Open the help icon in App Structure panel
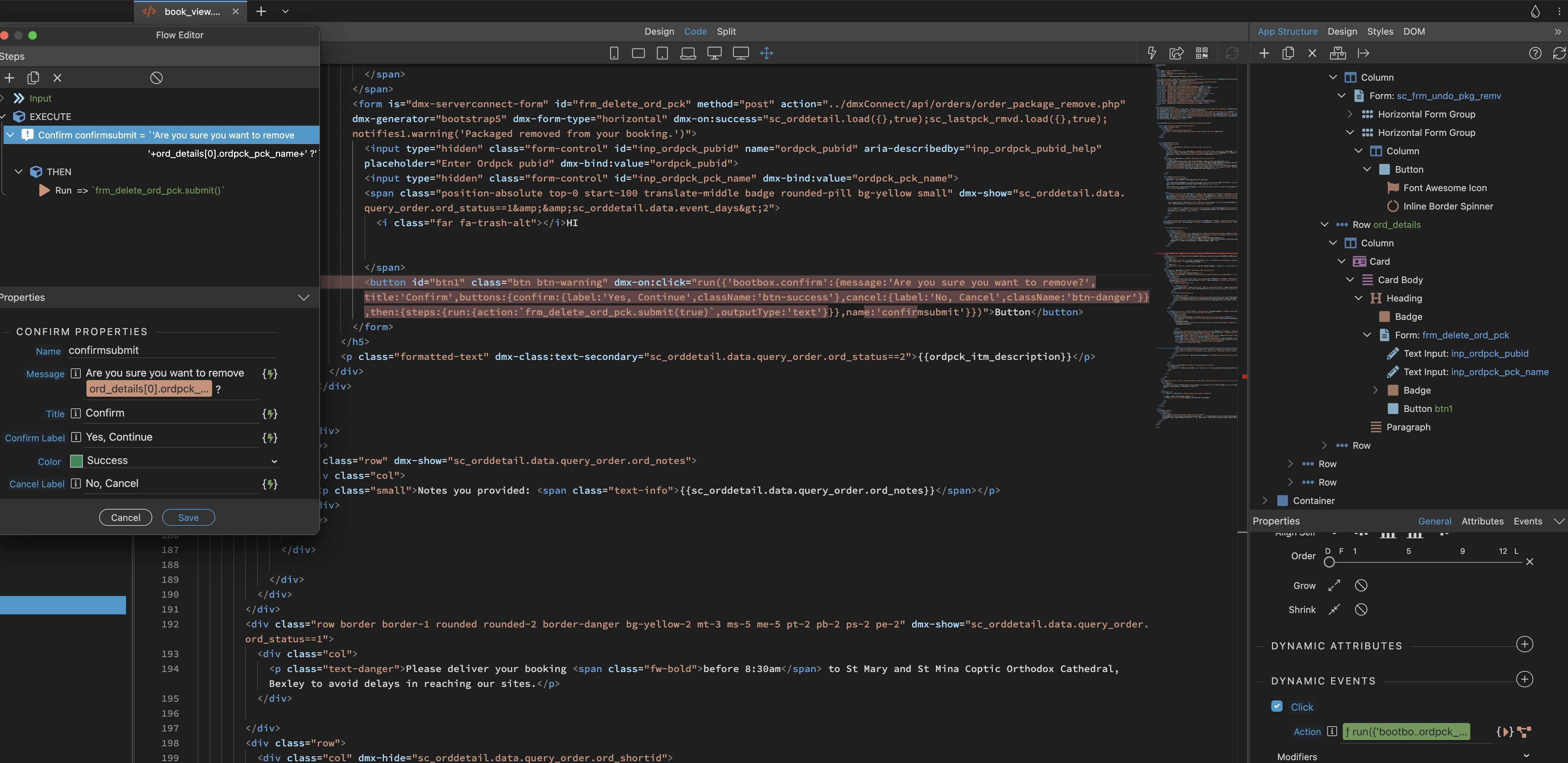This screenshot has width=1568, height=763. click(x=1536, y=53)
